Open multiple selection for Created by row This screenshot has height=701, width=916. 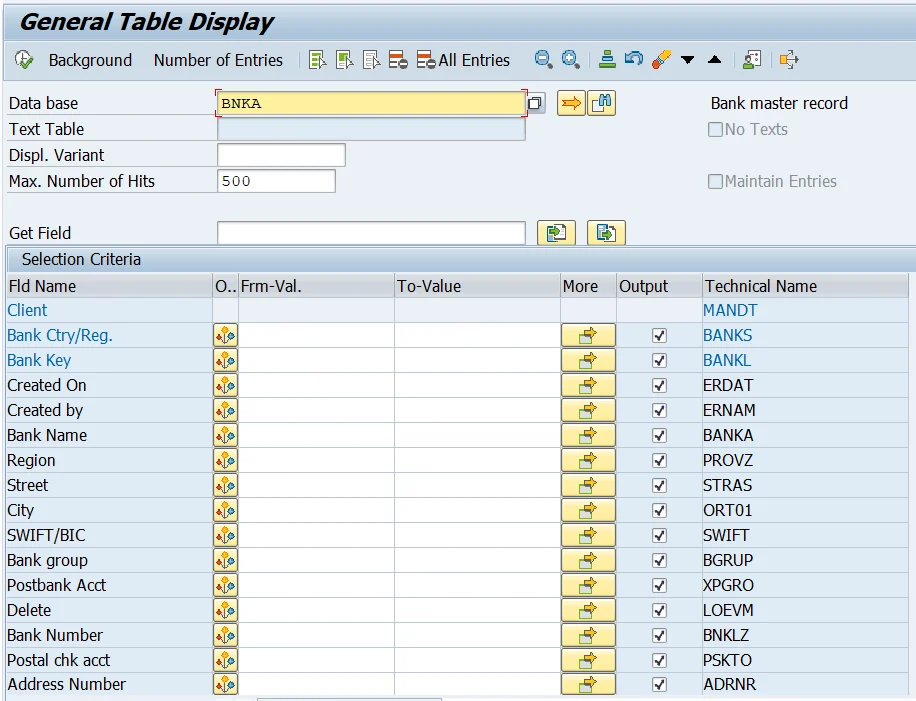(588, 411)
